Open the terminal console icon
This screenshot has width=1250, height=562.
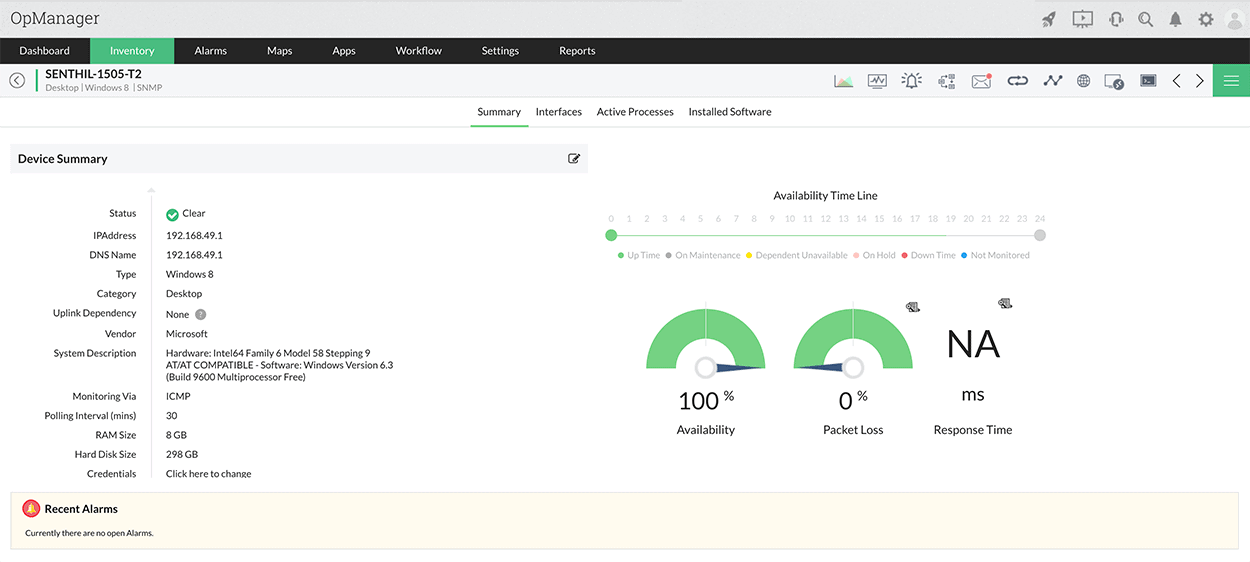(1148, 81)
